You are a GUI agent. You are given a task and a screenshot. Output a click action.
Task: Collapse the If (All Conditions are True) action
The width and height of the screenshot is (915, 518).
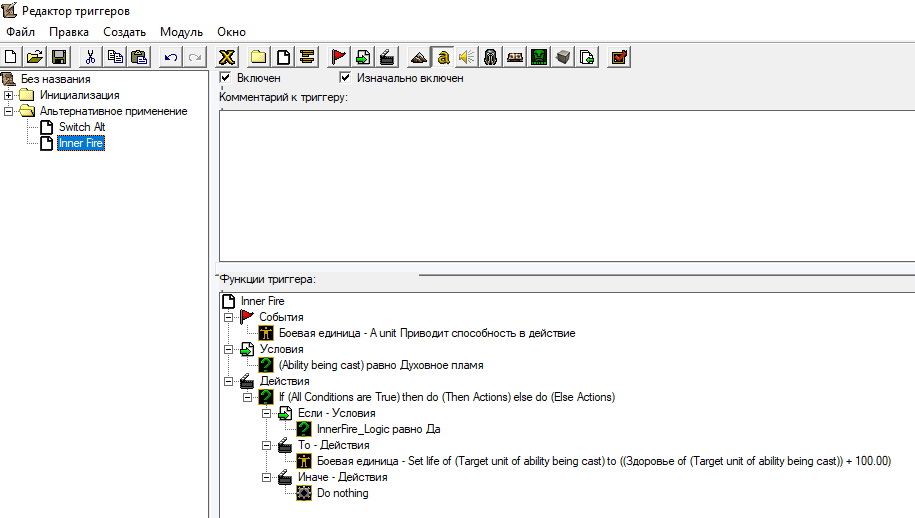coord(247,397)
